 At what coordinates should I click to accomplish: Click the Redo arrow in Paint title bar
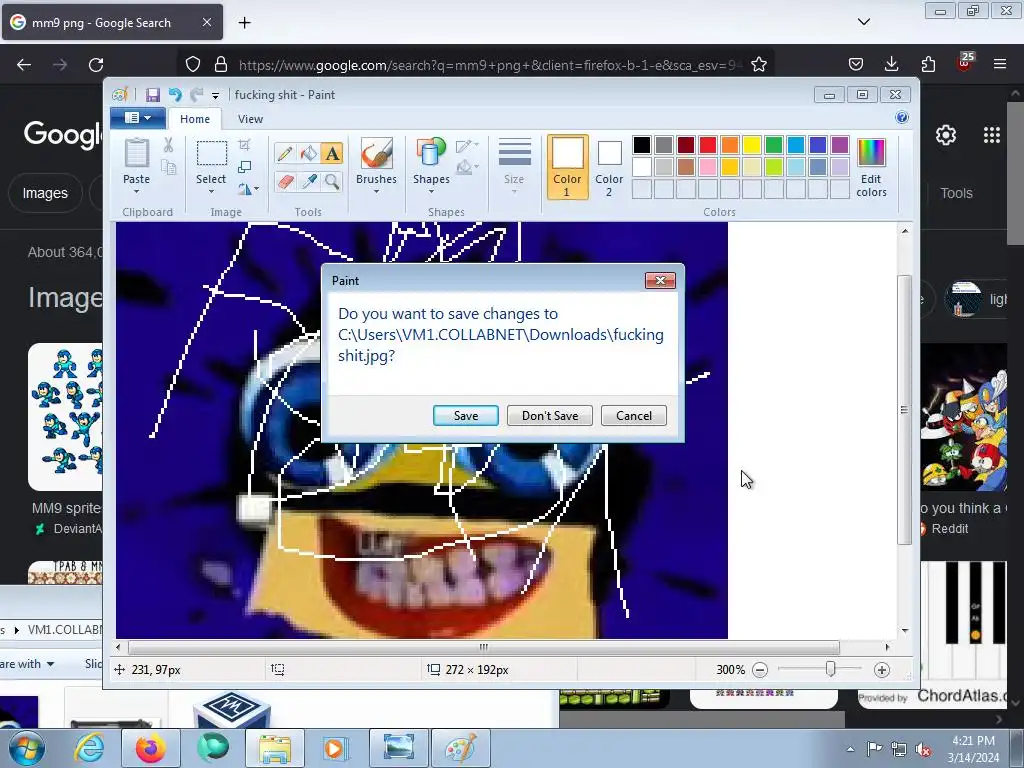(x=196, y=95)
